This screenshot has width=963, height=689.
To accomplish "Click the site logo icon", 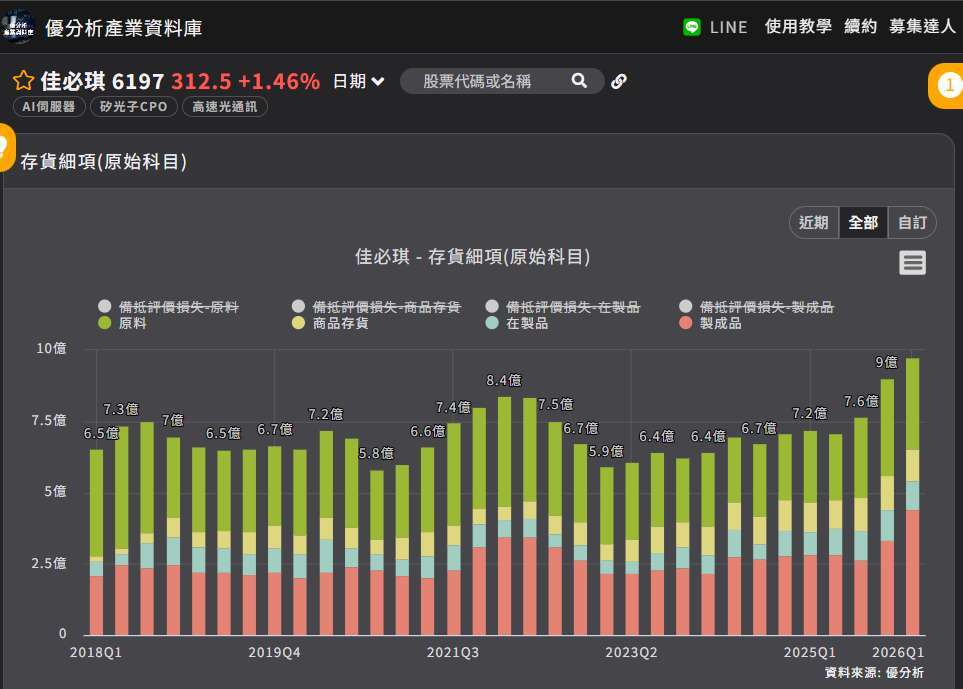I will tap(18, 26).
